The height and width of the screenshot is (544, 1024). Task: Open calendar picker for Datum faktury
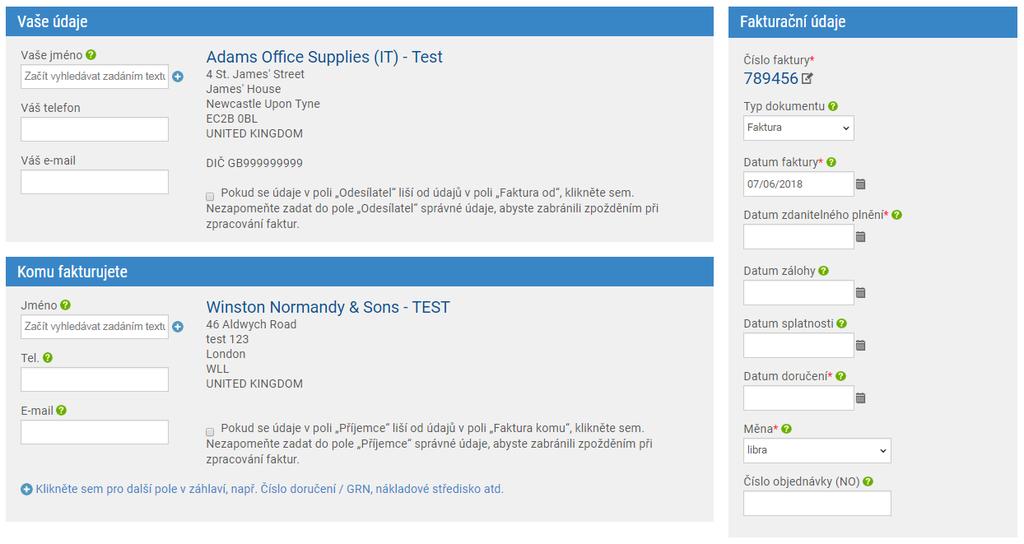861,184
